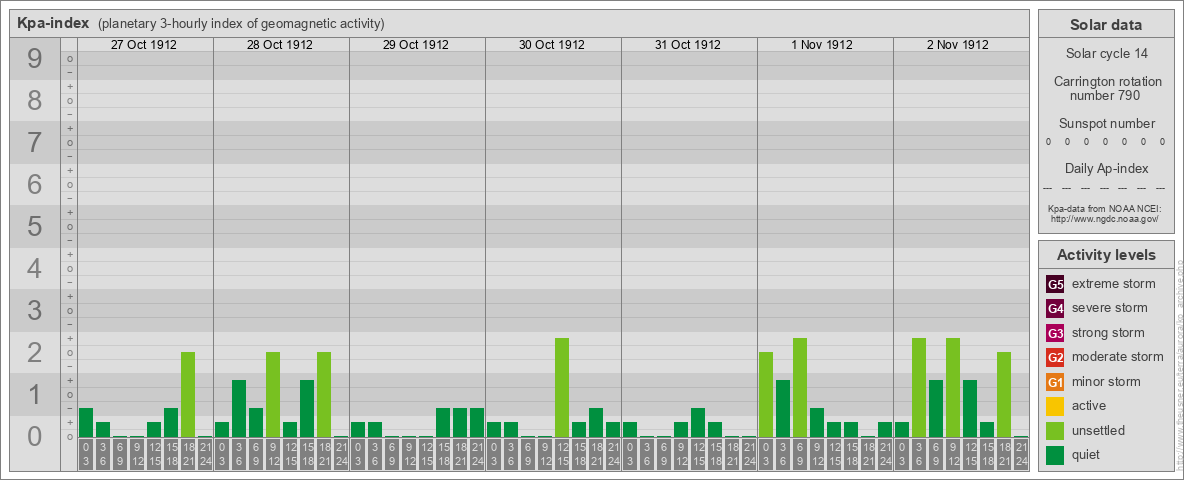Click the 15-18 hour label under 29 Oct
This screenshot has width=1184, height=480.
click(442, 455)
